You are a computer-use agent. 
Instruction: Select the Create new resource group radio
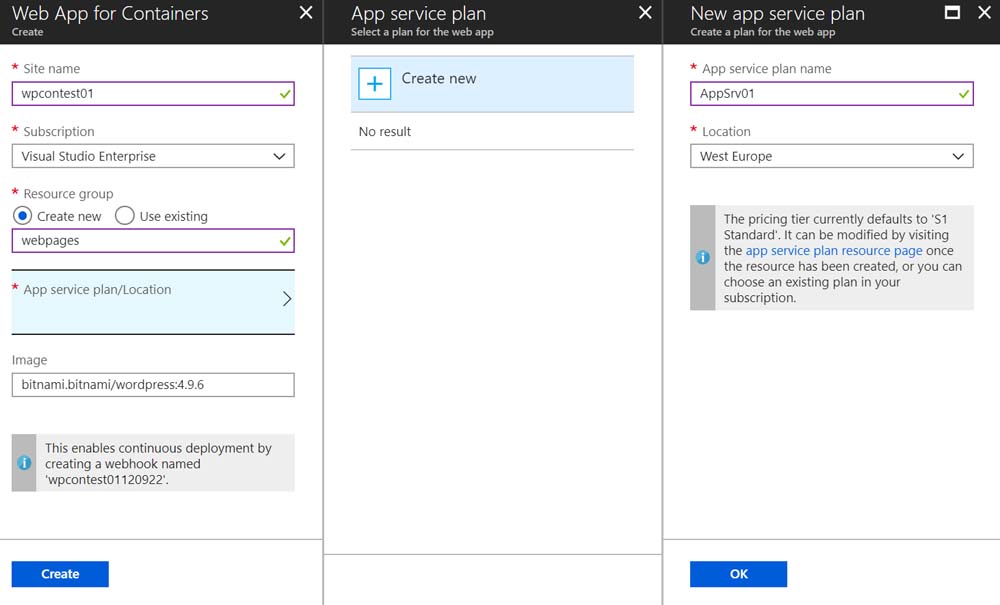pyautogui.click(x=23, y=216)
